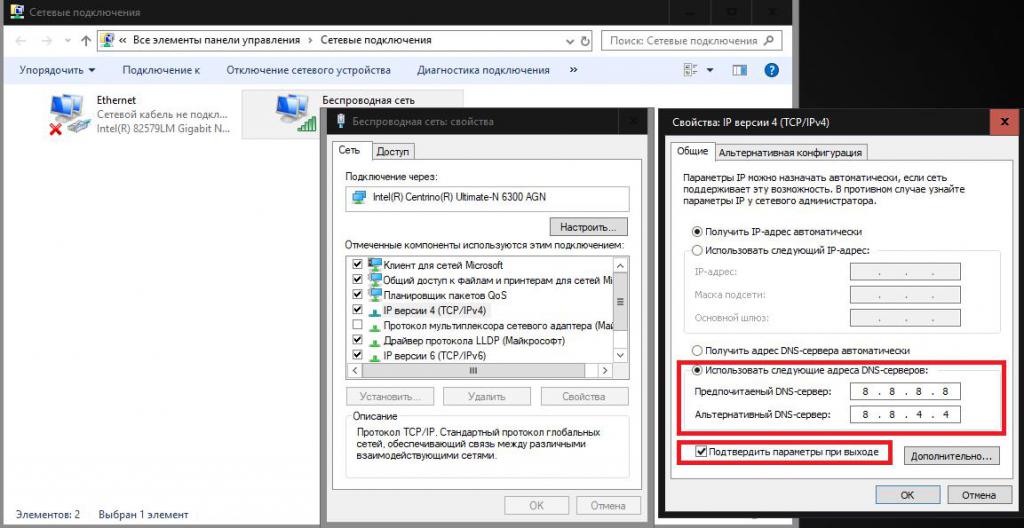Screen dimensions: 1024x528
Task: Click the forward navigation arrow
Action: [46, 41]
